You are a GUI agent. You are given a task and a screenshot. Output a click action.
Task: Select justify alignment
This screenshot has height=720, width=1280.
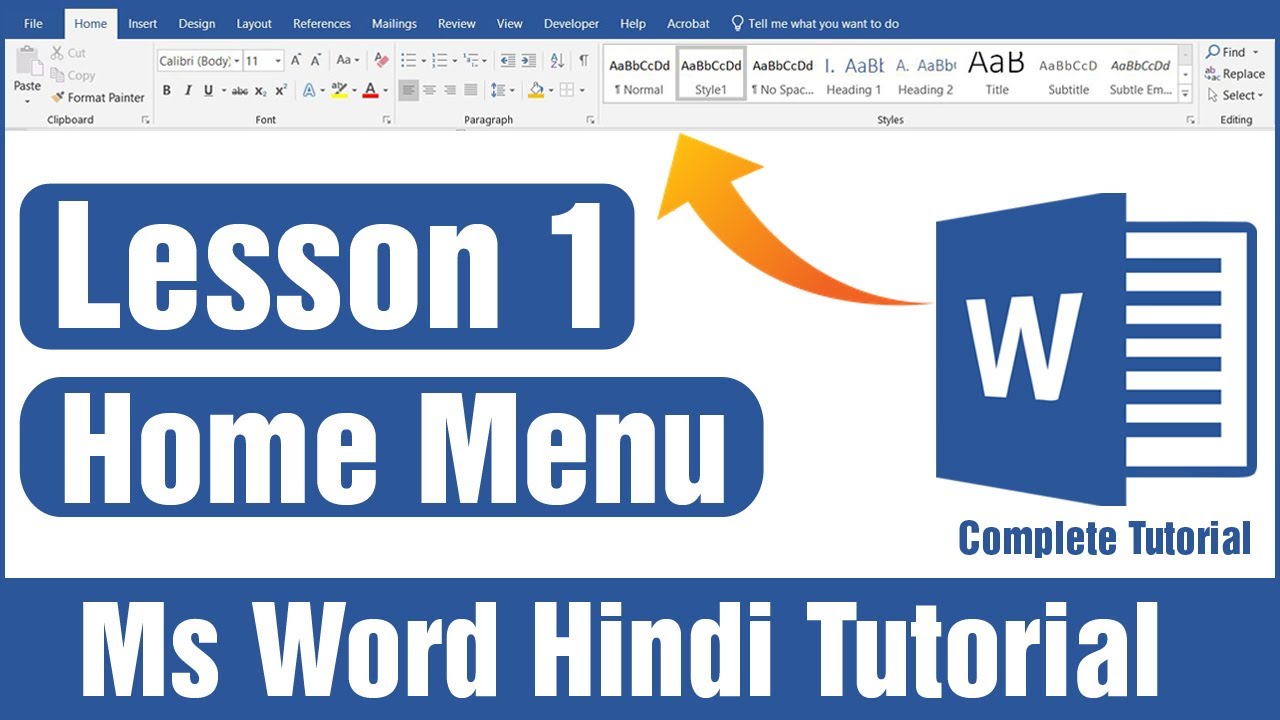click(470, 91)
